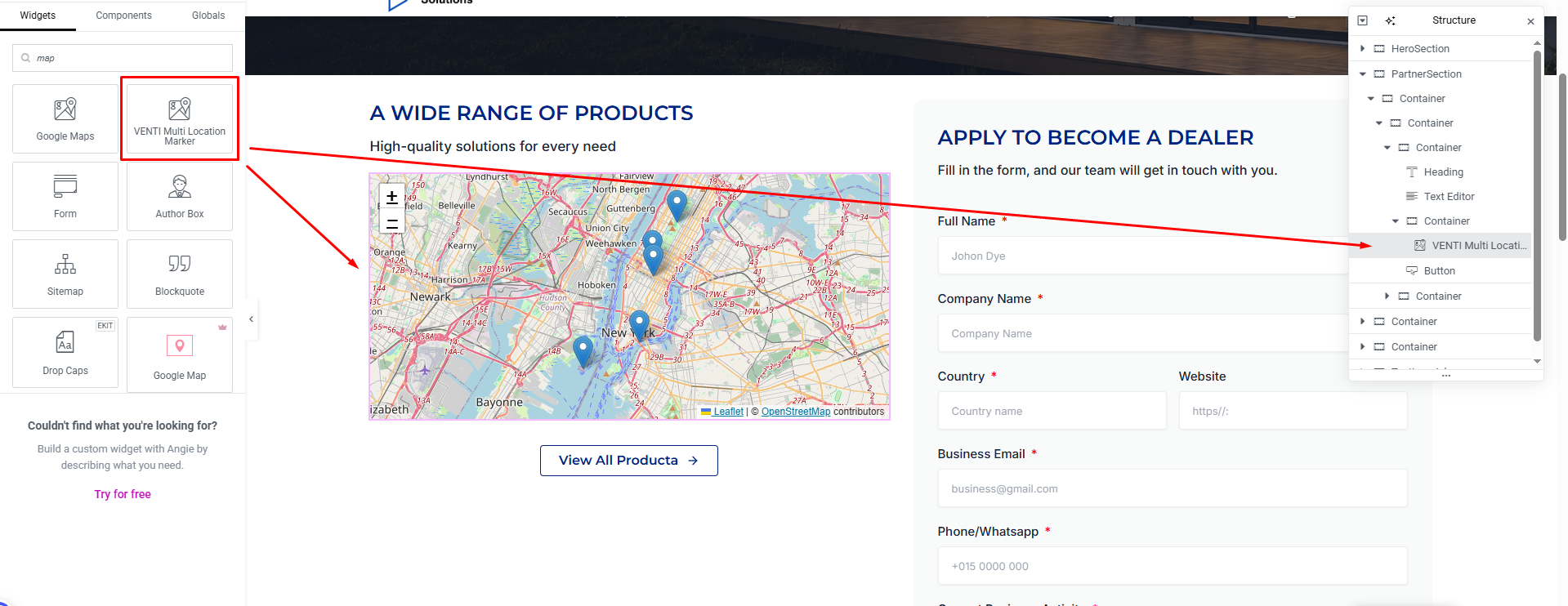Image resolution: width=1568 pixels, height=606 pixels.
Task: Select the 'A WIDE RANGE OF PRODUCTS' heading
Action: click(531, 114)
